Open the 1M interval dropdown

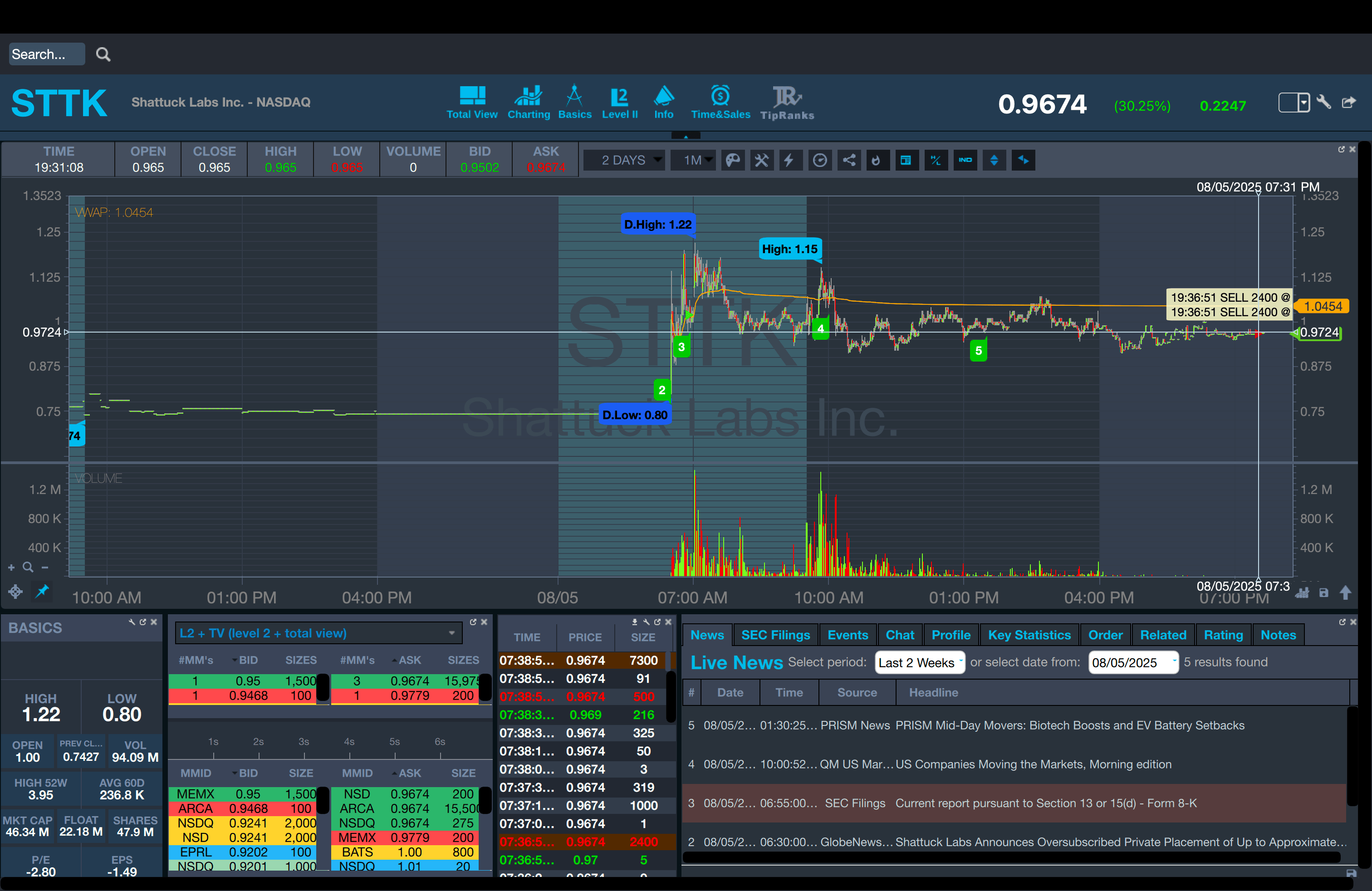[x=692, y=160]
